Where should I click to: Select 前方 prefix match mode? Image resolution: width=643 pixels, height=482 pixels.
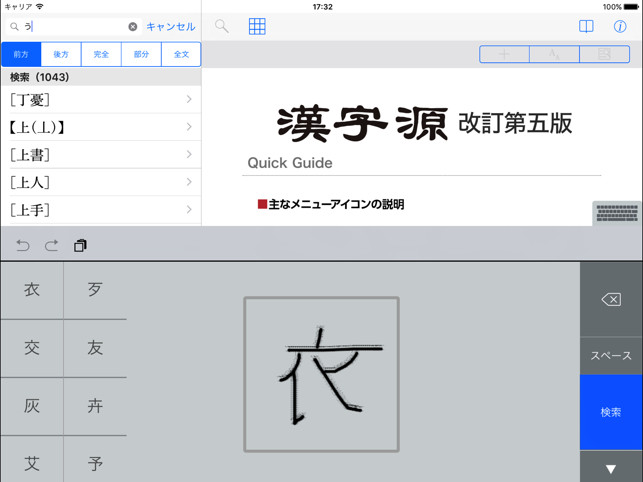coord(21,54)
